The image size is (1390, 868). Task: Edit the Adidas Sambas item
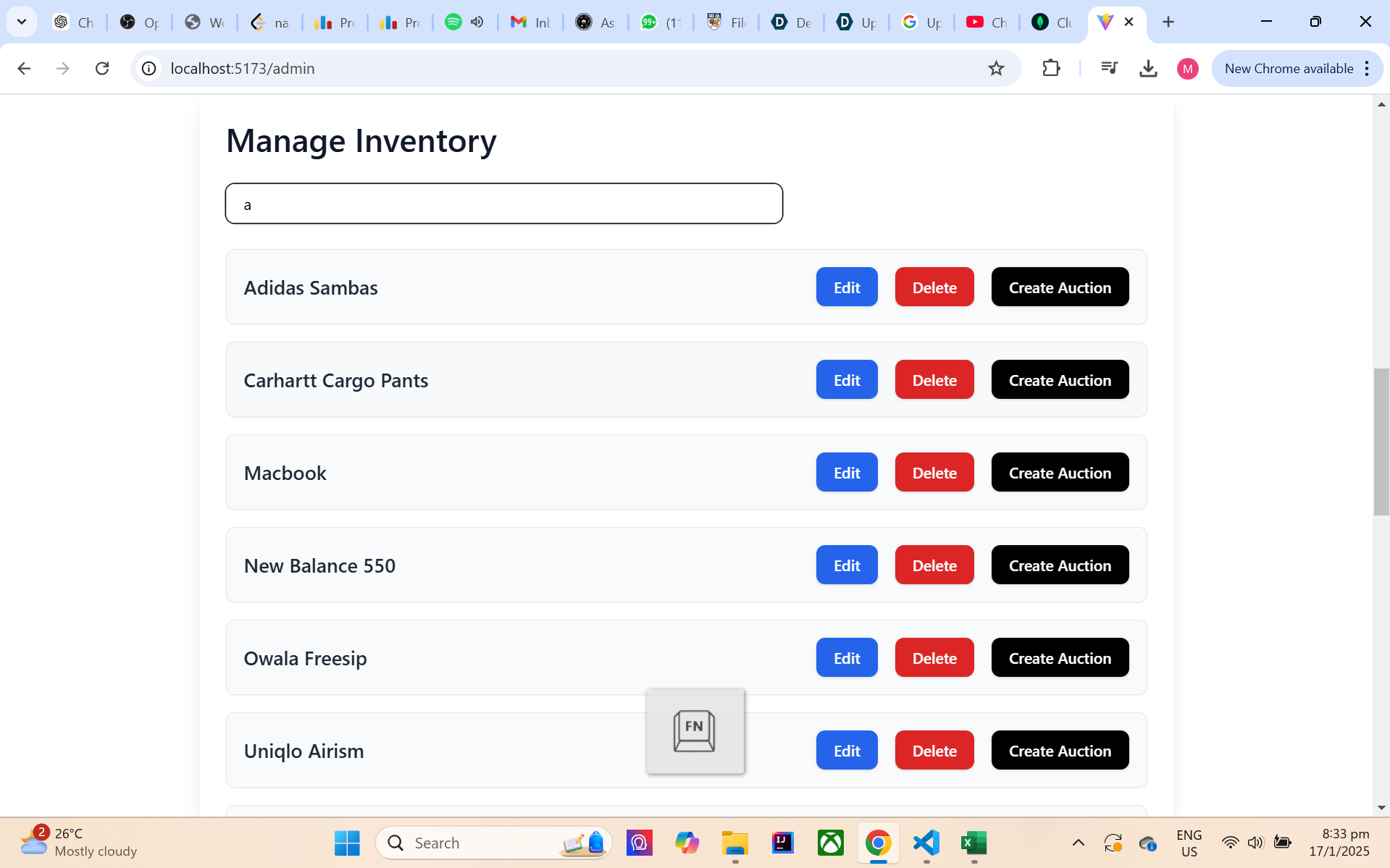[847, 287]
